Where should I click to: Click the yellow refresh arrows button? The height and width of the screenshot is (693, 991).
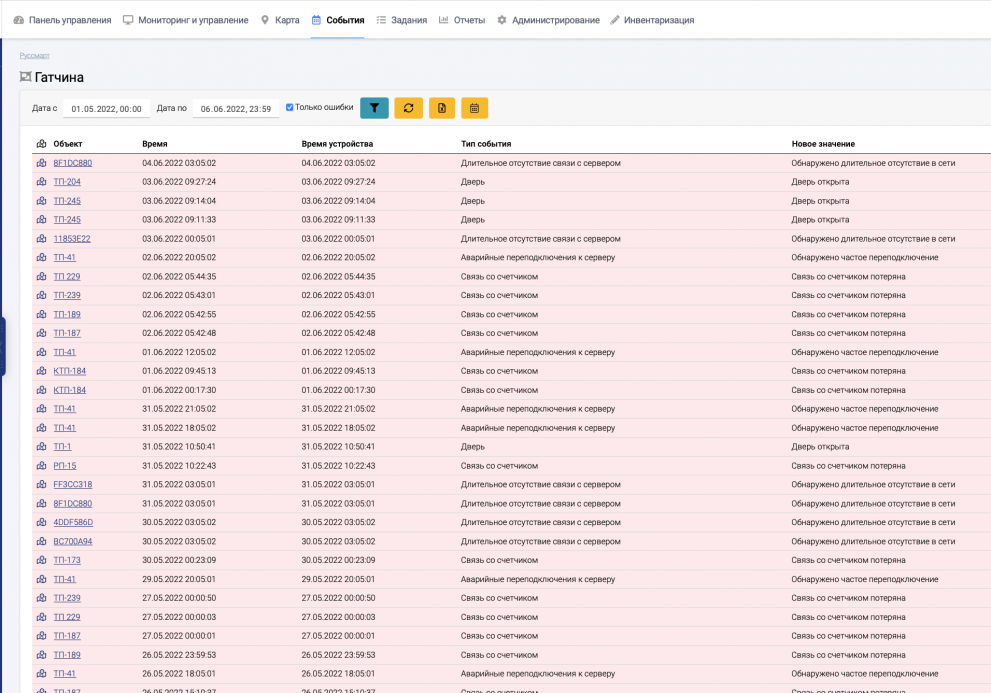pos(408,108)
